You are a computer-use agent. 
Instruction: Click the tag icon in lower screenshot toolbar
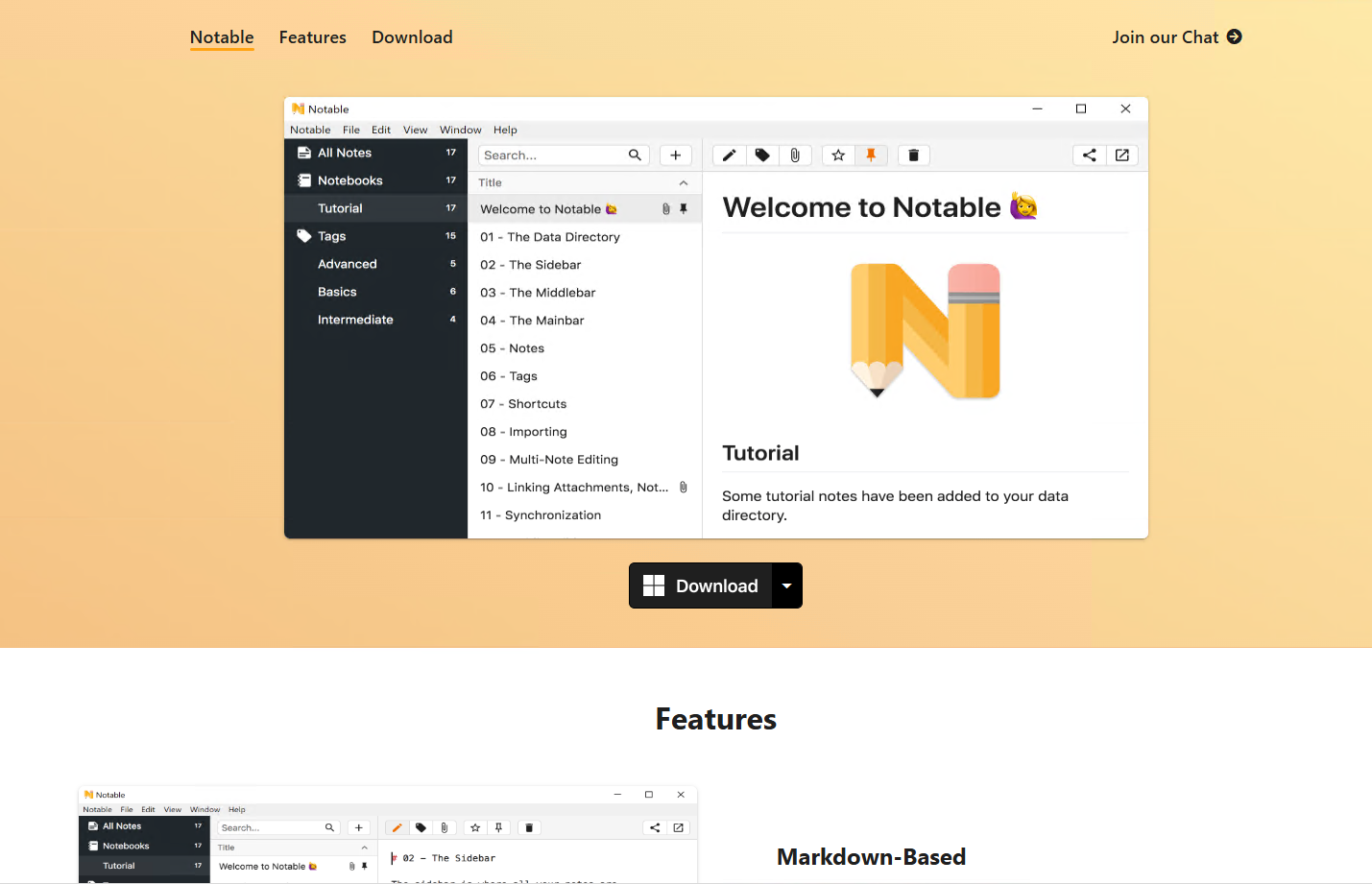(x=421, y=827)
